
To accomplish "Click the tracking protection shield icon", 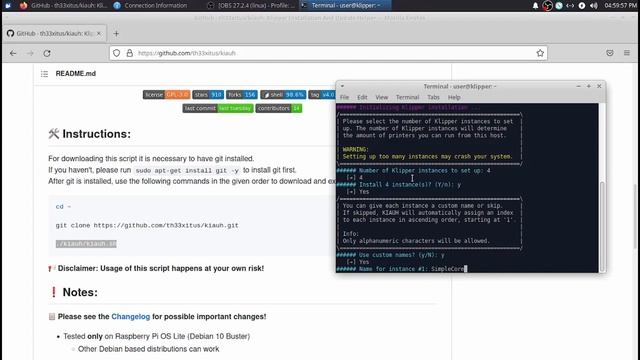I will pos(117,53).
